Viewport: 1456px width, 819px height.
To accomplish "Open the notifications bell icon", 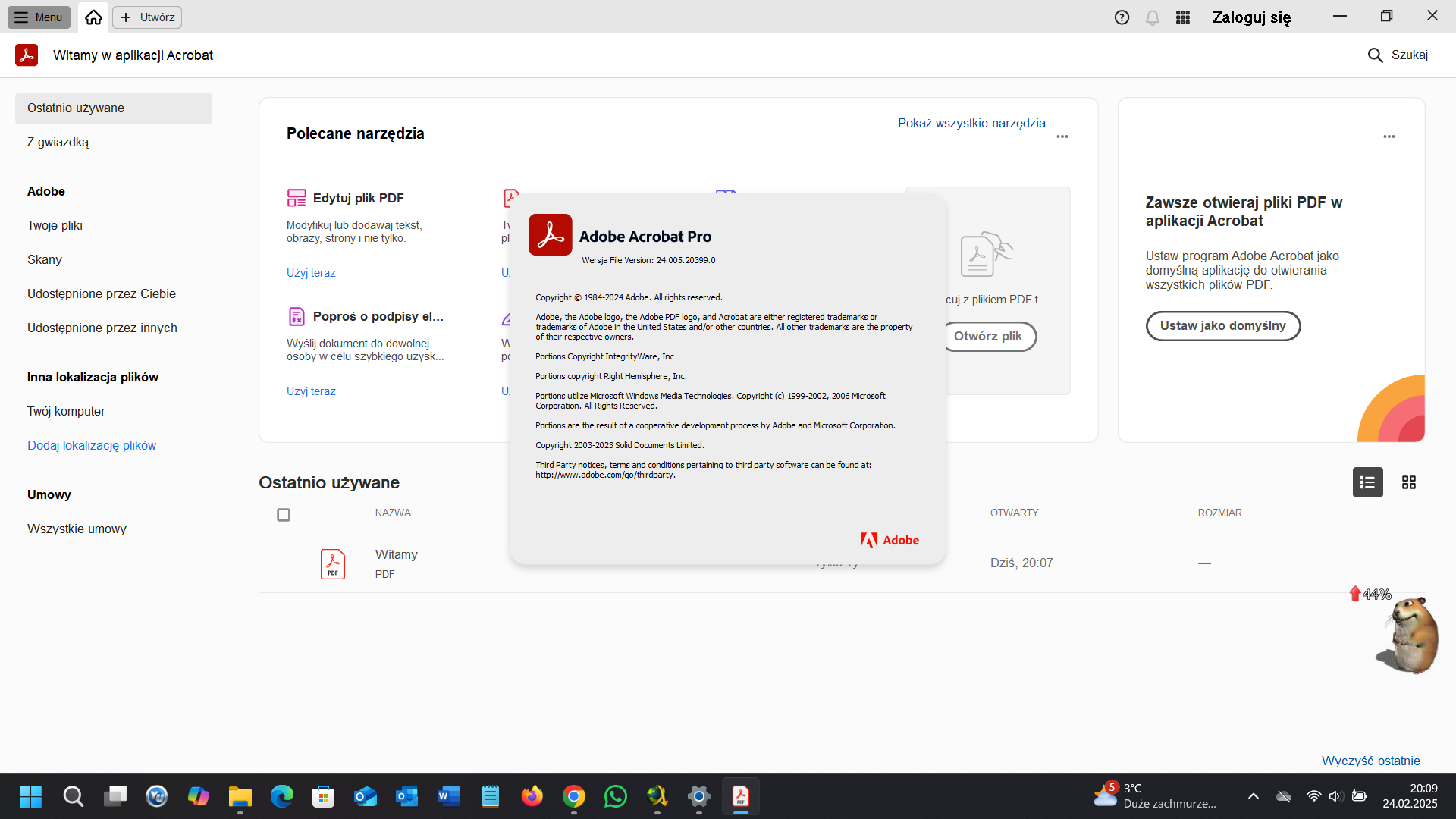I will click(x=1152, y=17).
